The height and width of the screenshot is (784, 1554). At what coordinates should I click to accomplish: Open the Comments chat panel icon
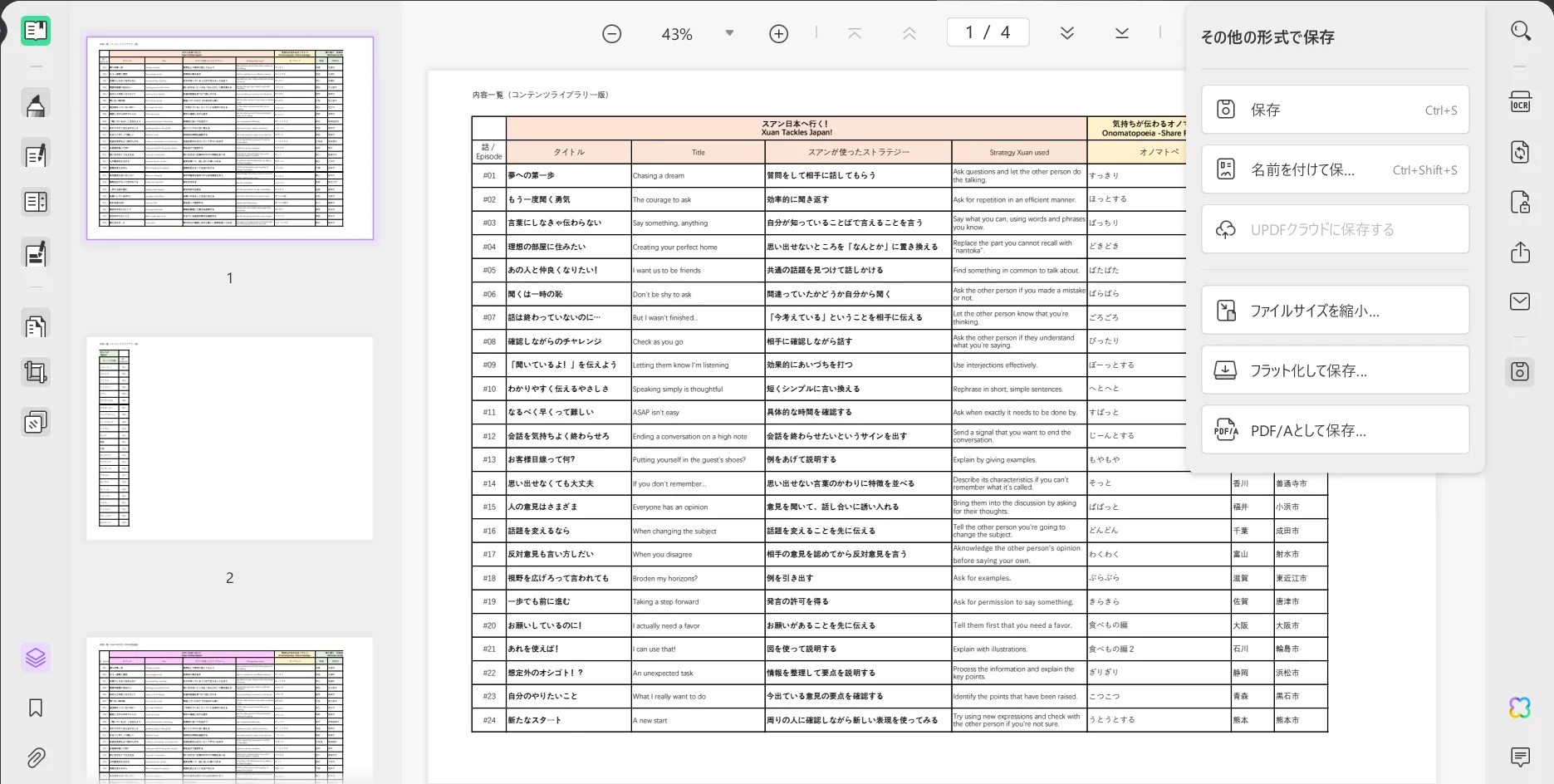pos(1520,757)
